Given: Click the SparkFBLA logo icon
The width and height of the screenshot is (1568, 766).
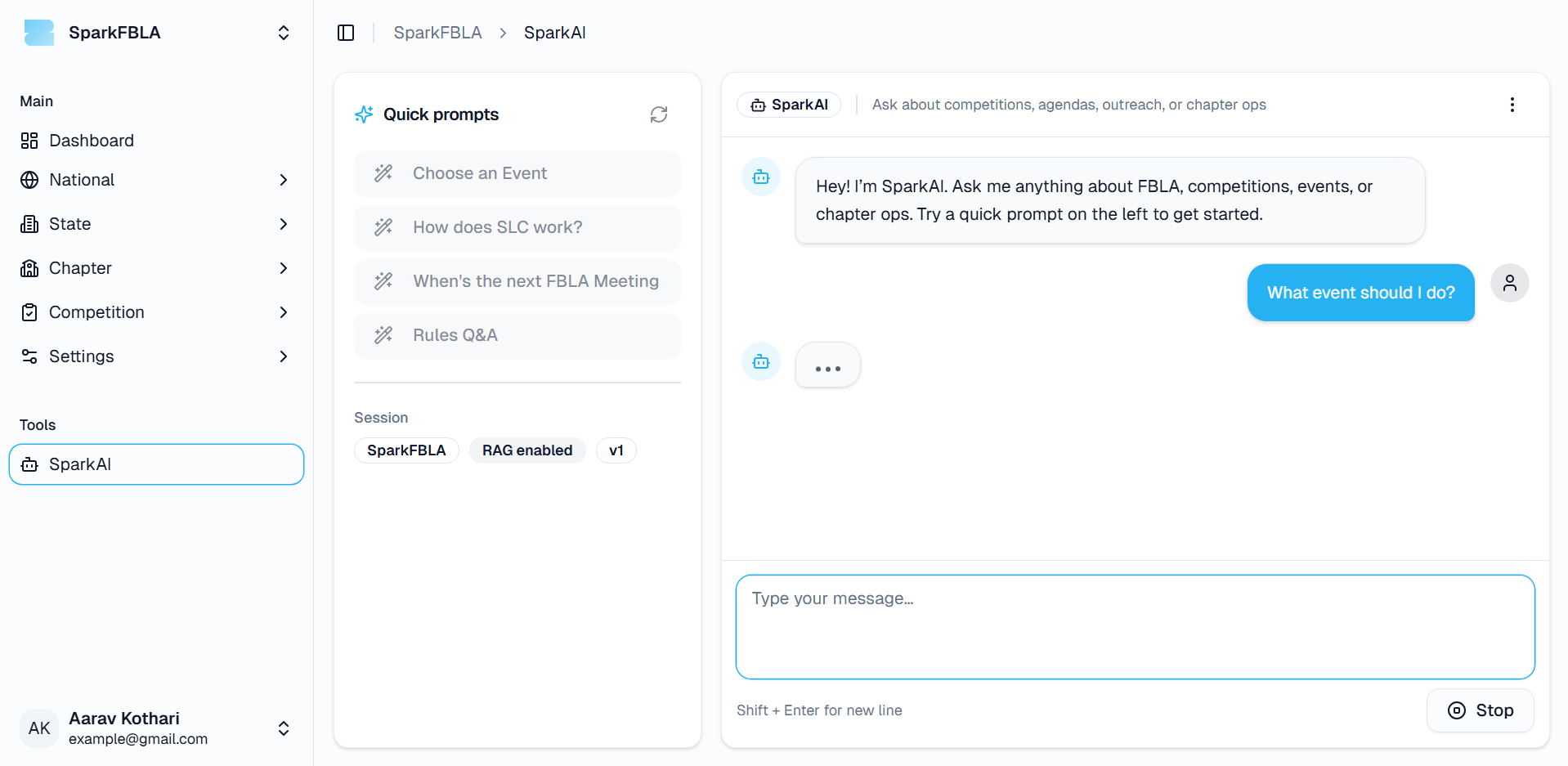Looking at the screenshot, I should tap(39, 33).
